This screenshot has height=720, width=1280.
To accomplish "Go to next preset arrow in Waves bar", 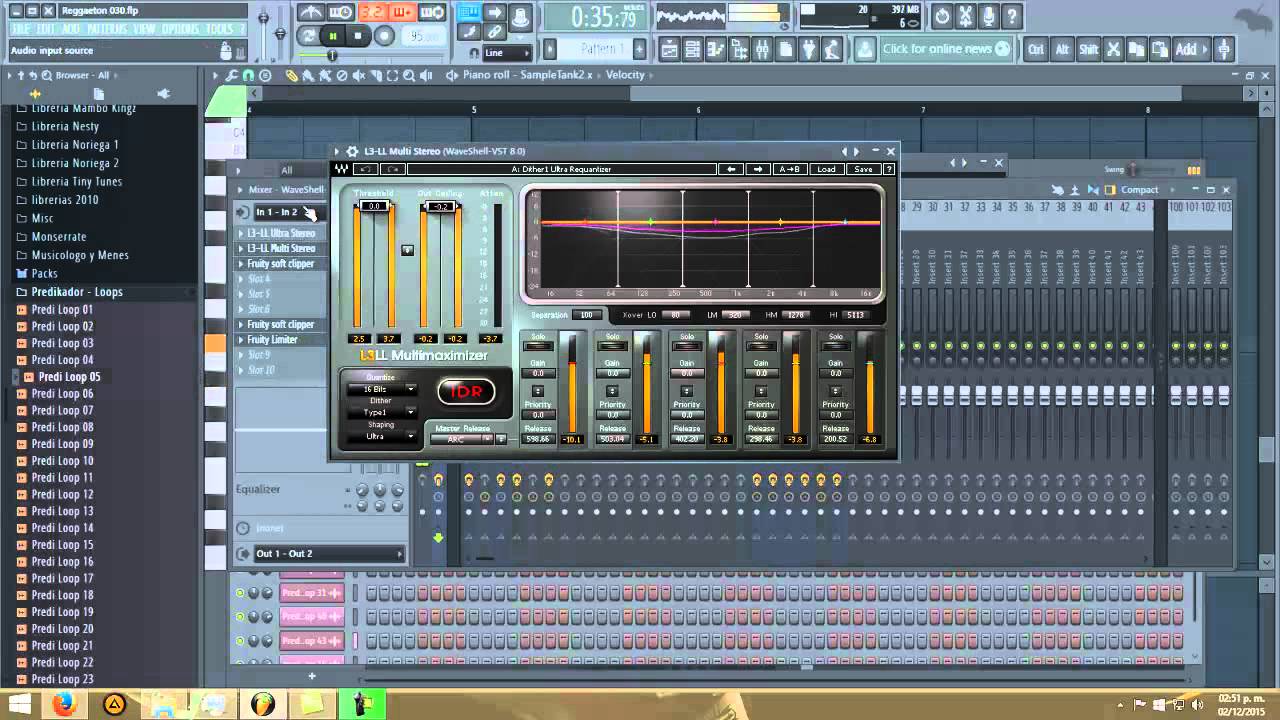I will point(758,169).
